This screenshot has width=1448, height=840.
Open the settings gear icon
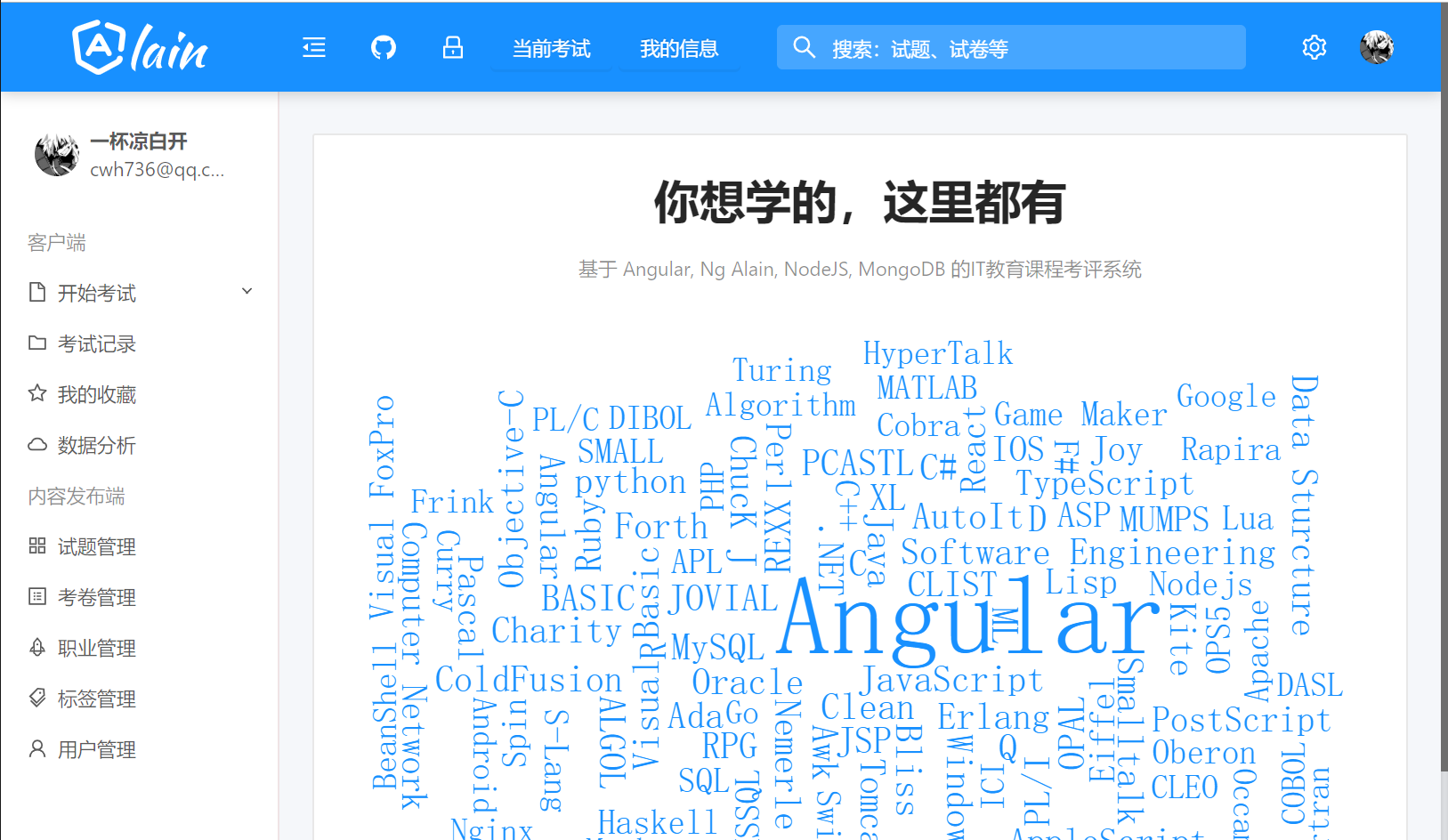[x=1314, y=48]
